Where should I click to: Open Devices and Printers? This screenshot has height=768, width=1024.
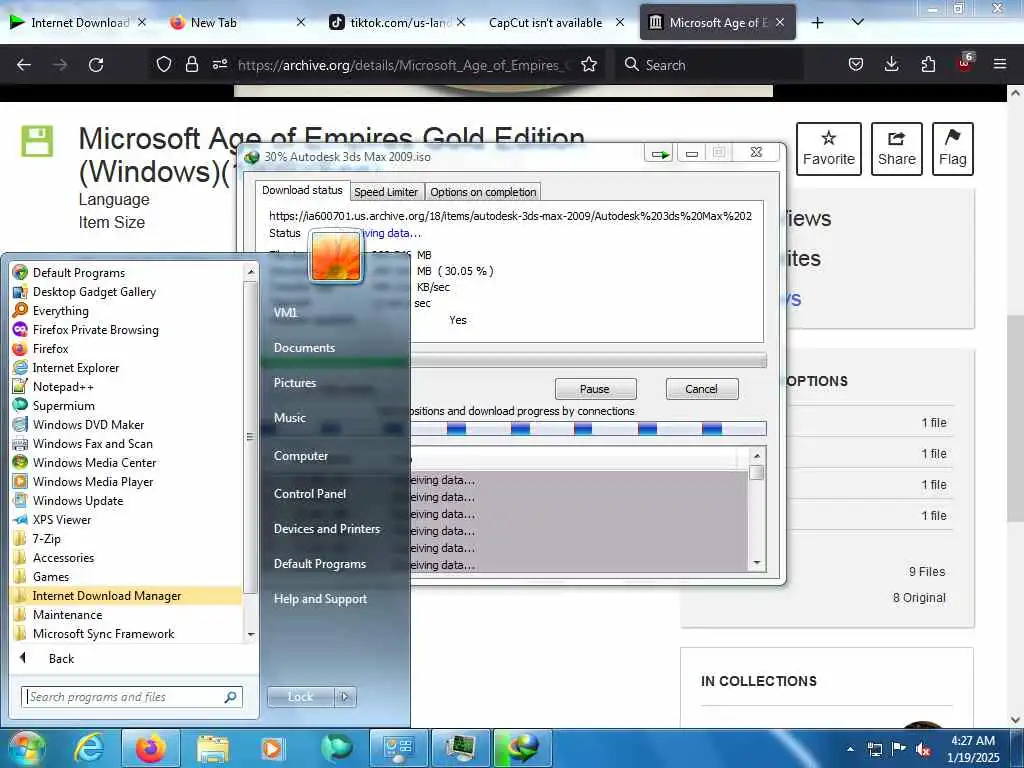pos(327,528)
